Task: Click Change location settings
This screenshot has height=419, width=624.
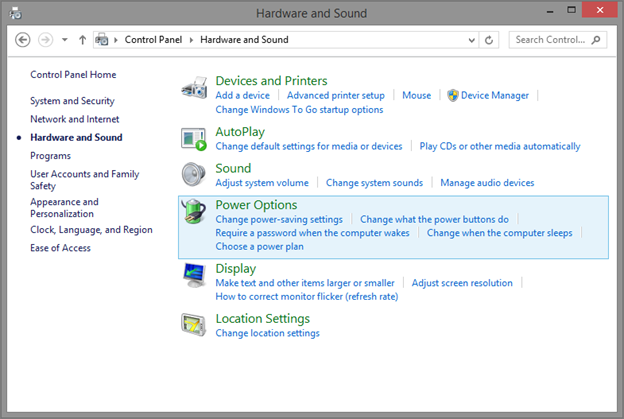Action: point(267,333)
